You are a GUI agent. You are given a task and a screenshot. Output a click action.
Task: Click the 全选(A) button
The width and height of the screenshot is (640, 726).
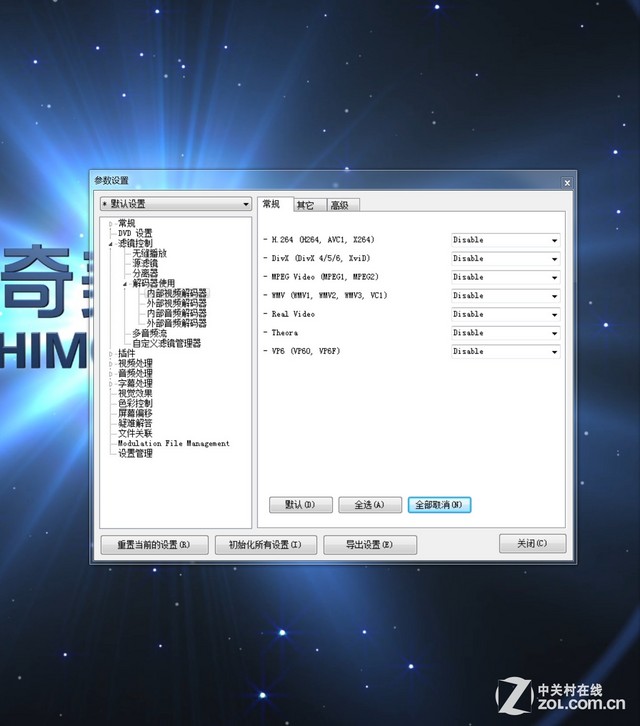(370, 505)
